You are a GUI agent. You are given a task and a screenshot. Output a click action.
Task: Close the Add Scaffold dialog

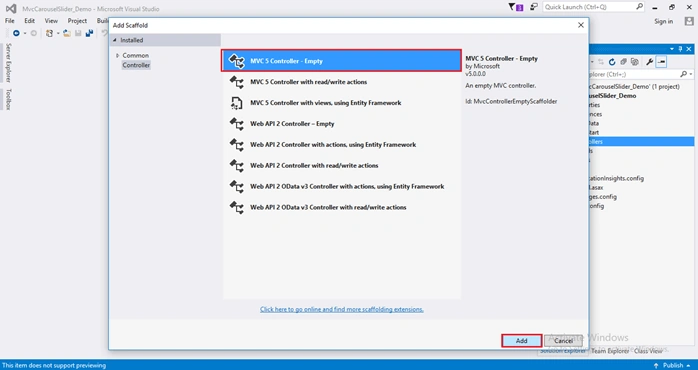[580, 25]
